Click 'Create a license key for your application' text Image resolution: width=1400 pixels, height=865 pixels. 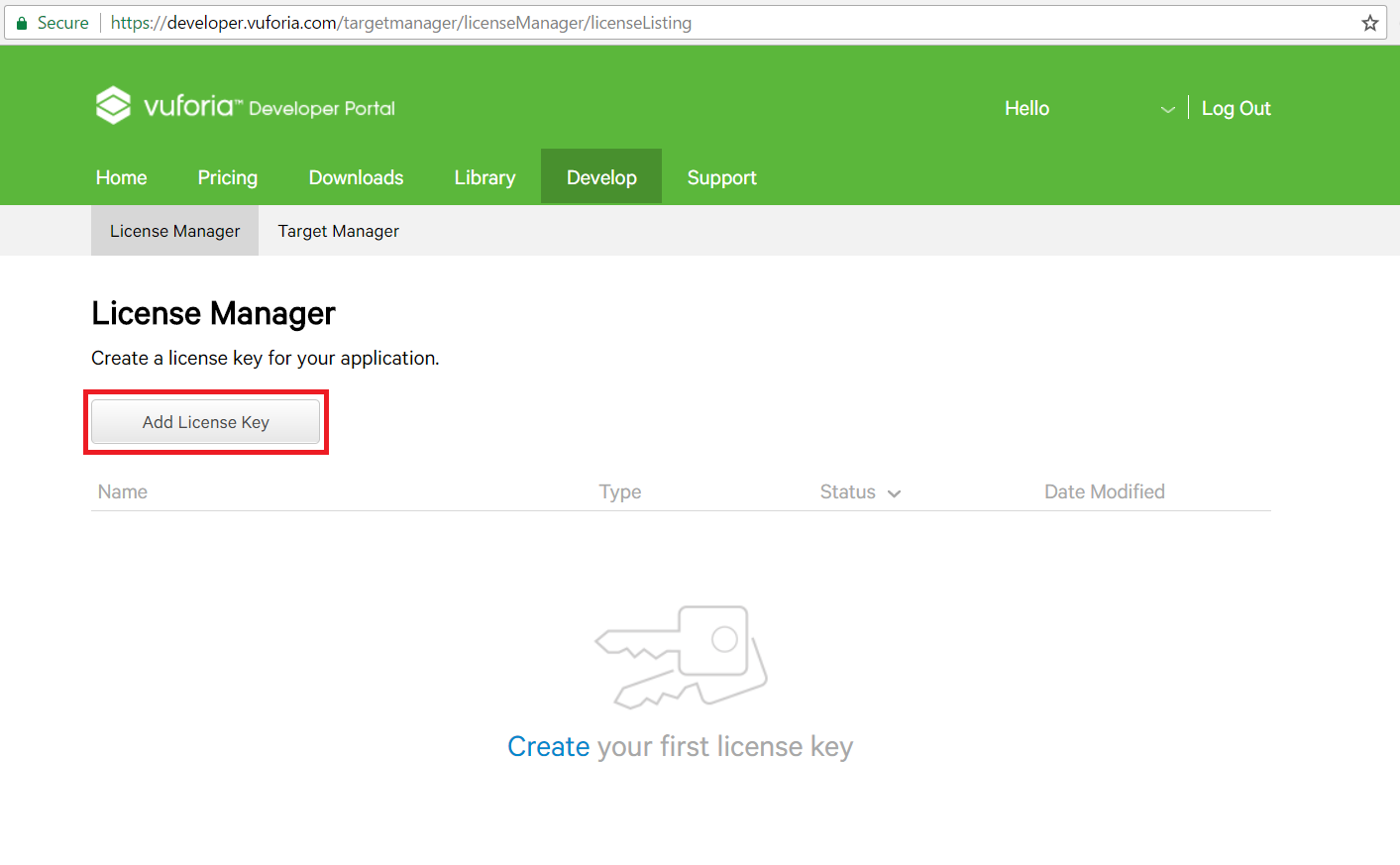266,358
